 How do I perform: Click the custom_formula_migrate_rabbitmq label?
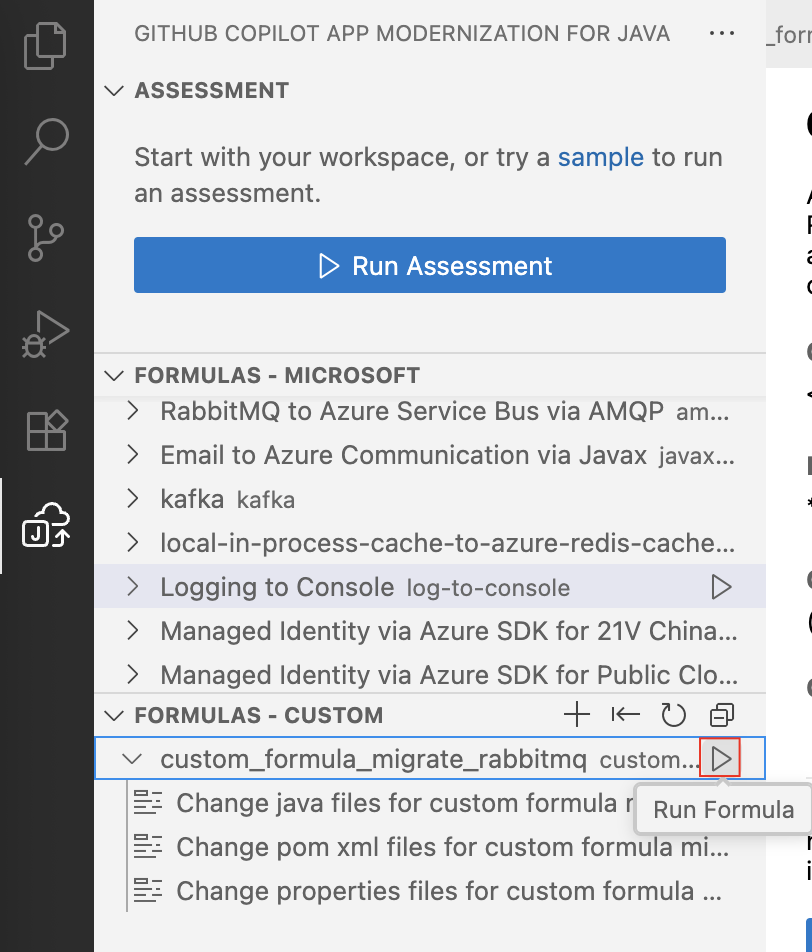(x=374, y=759)
